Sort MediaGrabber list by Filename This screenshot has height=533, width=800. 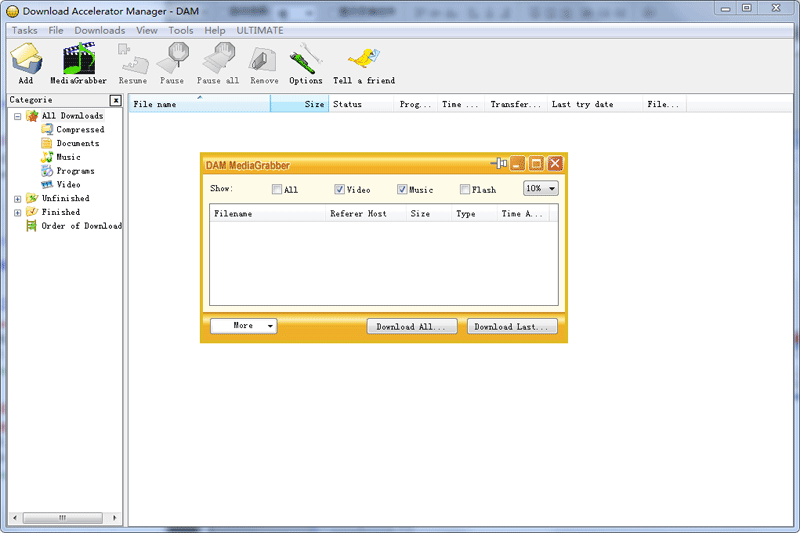coord(268,214)
